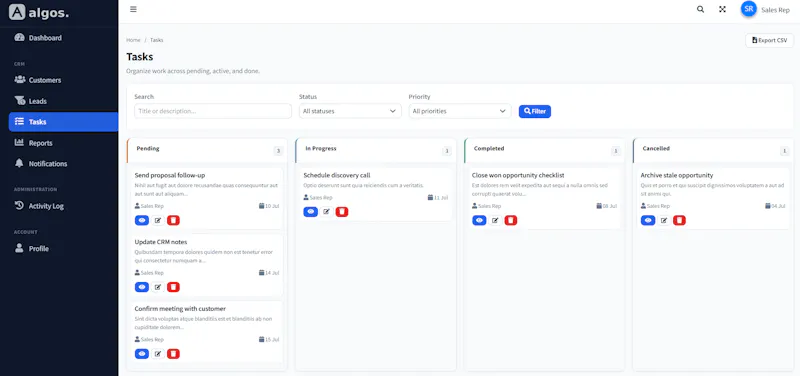Click the 'Schedule discovery call' title
Screen dimensions: 800x376
[x=337, y=175]
